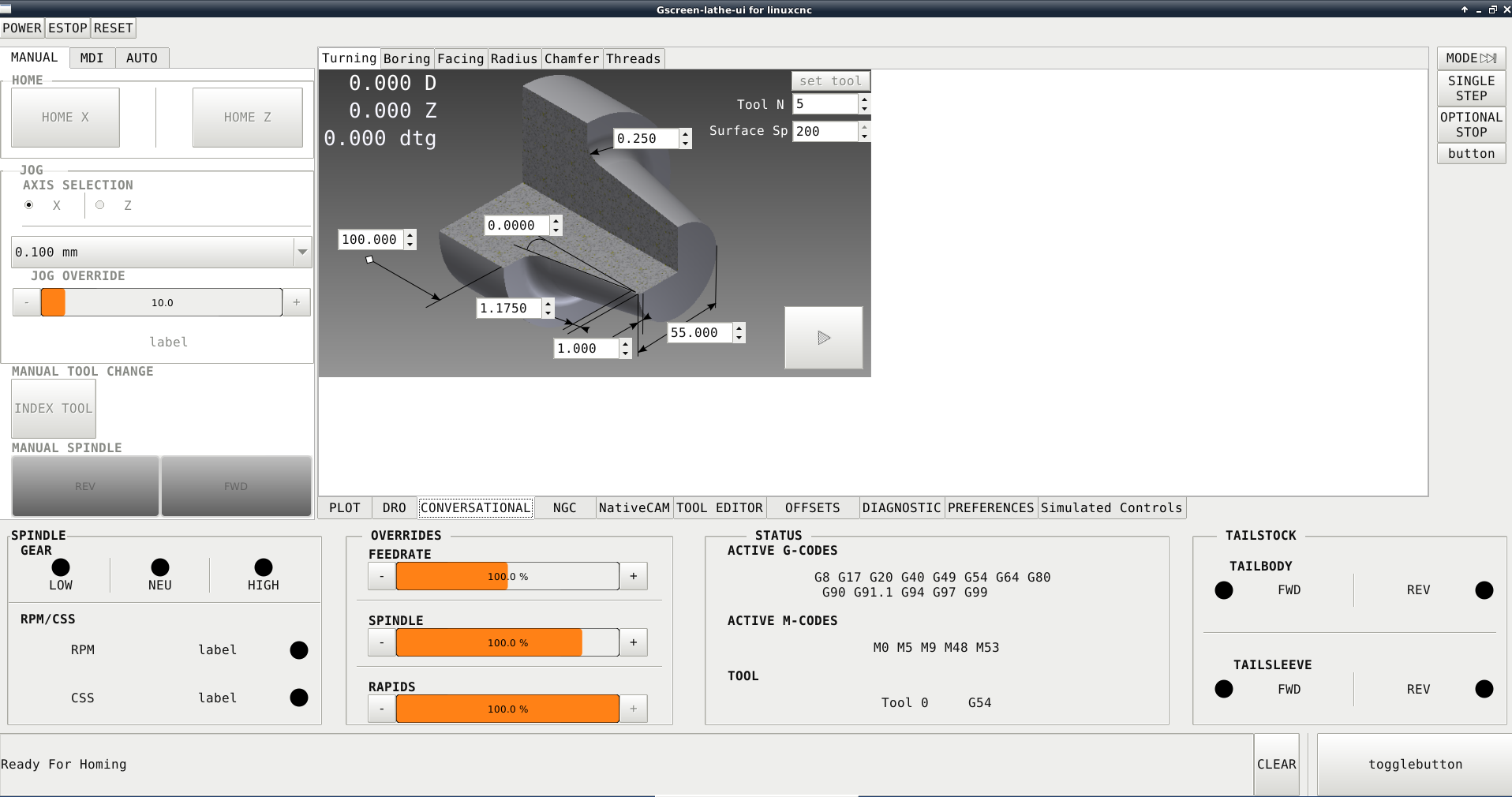1512x797 pixels.
Task: Click the jog override plus button
Action: click(x=297, y=302)
